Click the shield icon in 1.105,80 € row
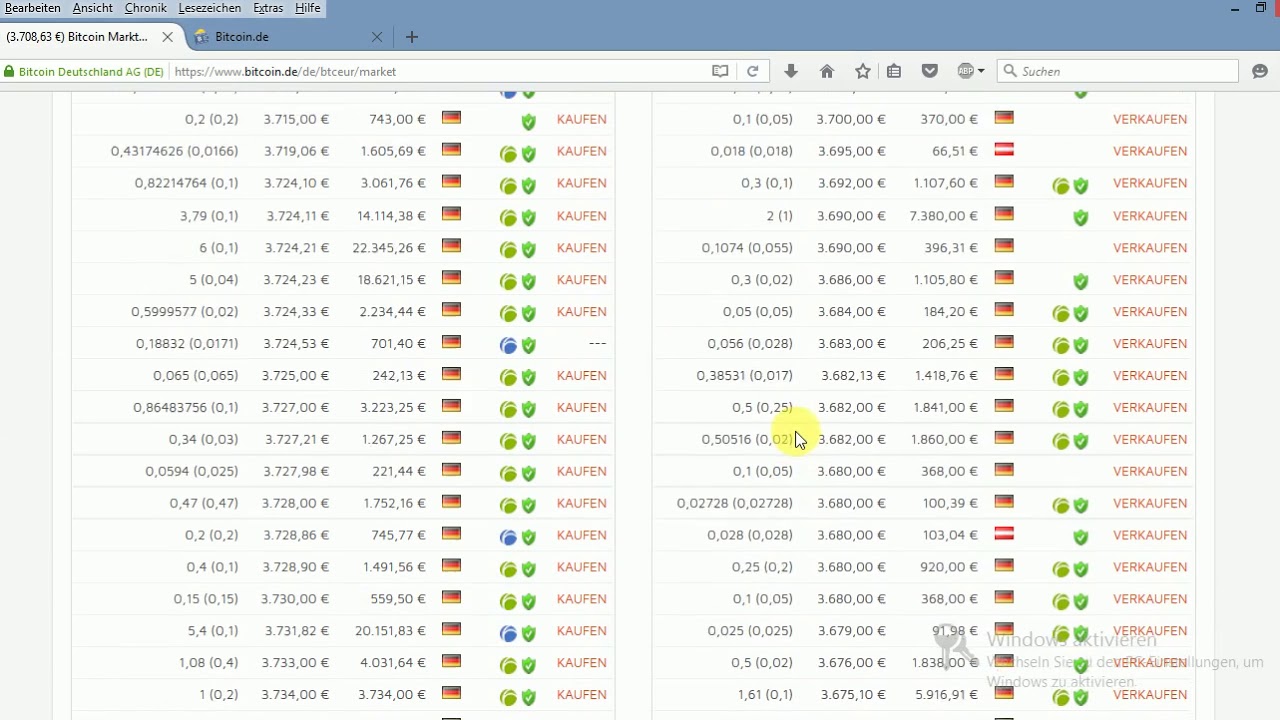This screenshot has height=720, width=1280. point(1080,282)
